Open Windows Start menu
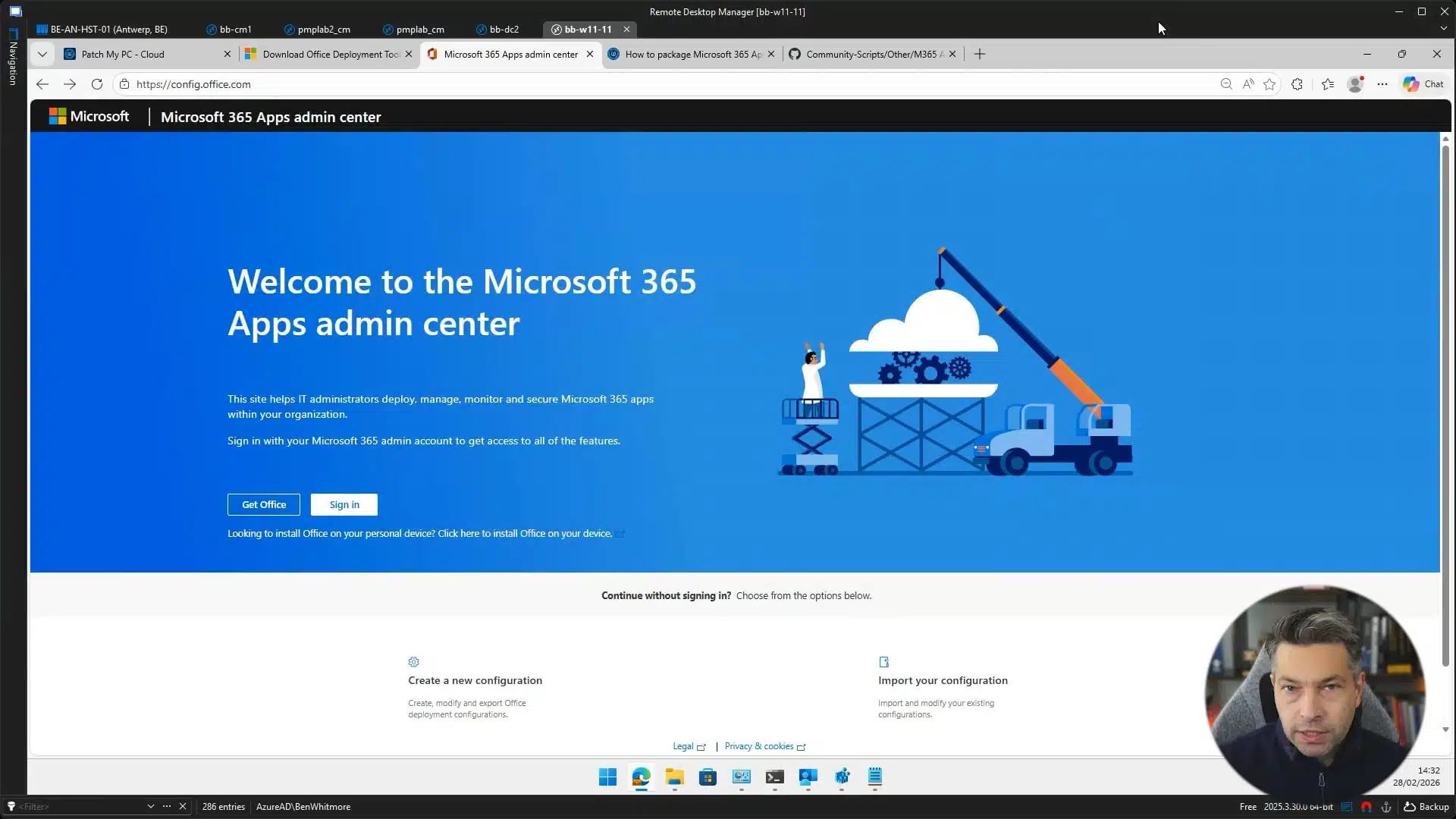1456x819 pixels. pos(607,777)
